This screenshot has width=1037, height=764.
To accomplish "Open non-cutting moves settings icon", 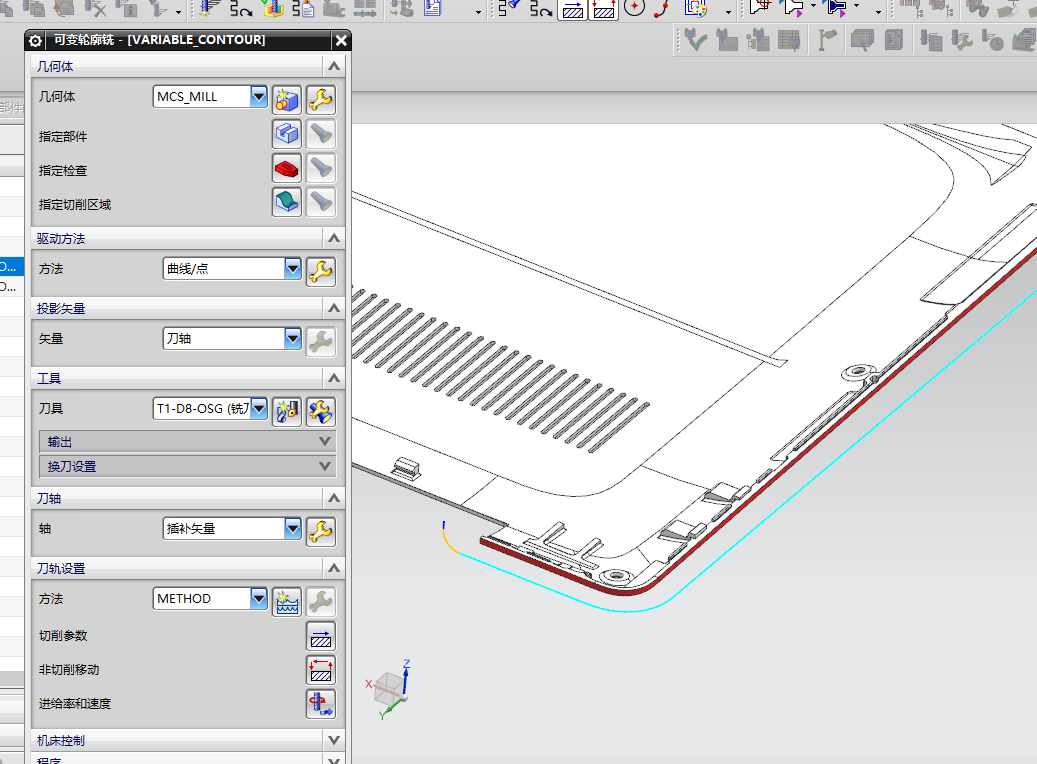I will [x=320, y=670].
